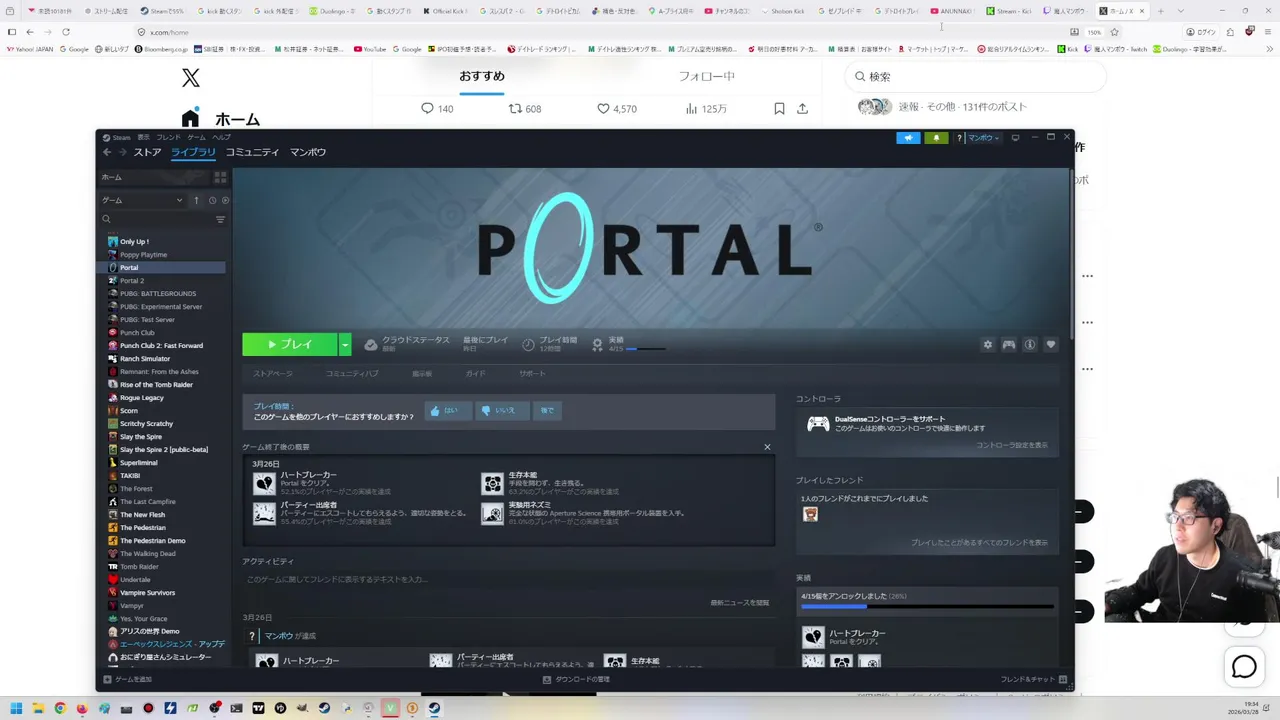Viewport: 1280px width, 720px height.
Task: Open the フレンド menu in Steam
Action: pos(168,137)
